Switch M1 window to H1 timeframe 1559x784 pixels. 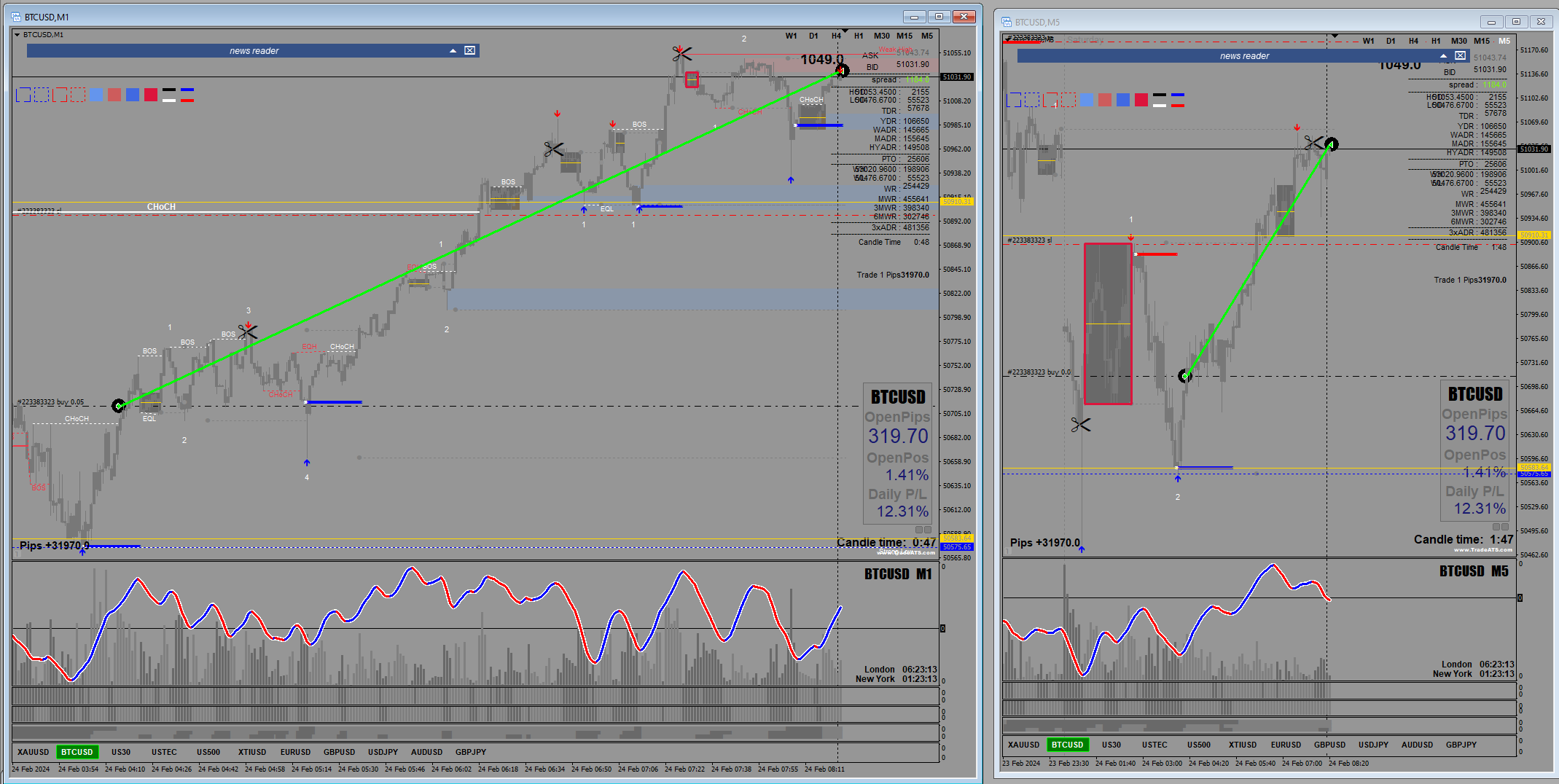pyautogui.click(x=859, y=36)
